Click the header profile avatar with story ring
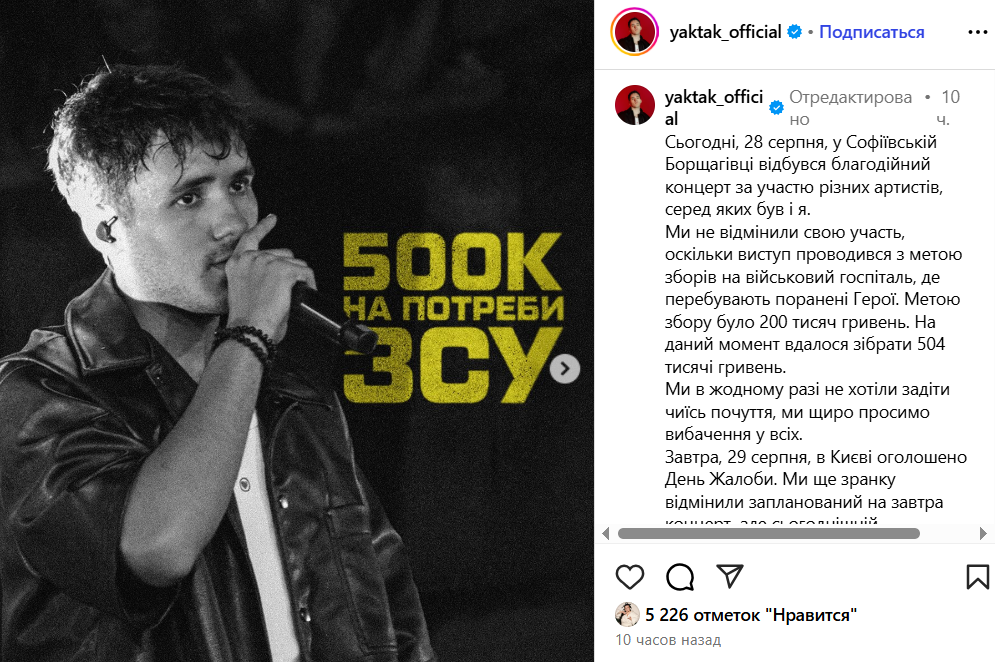The image size is (995, 662). 635,32
